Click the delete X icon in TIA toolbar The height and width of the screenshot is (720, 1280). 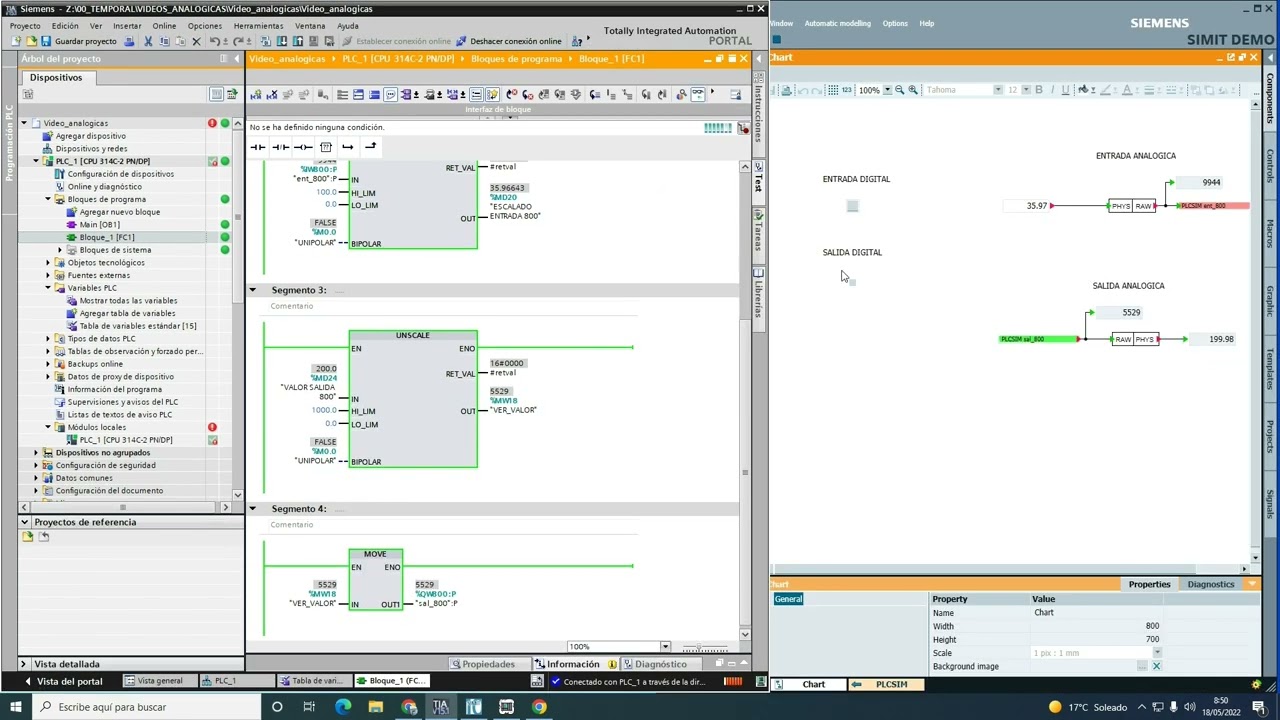(196, 41)
